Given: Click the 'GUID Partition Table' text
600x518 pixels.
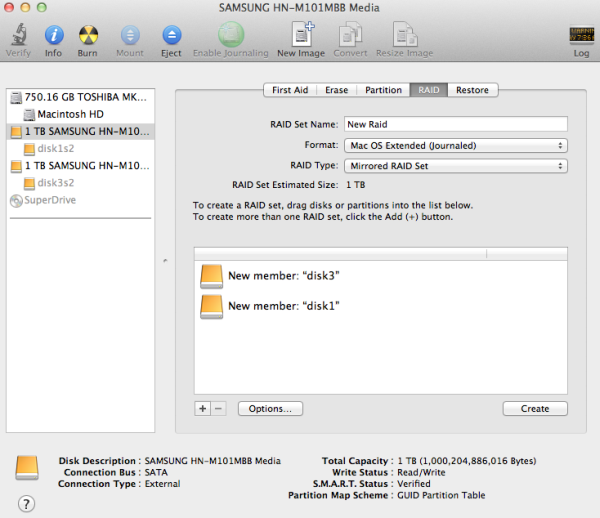Looking at the screenshot, I should [x=441, y=495].
